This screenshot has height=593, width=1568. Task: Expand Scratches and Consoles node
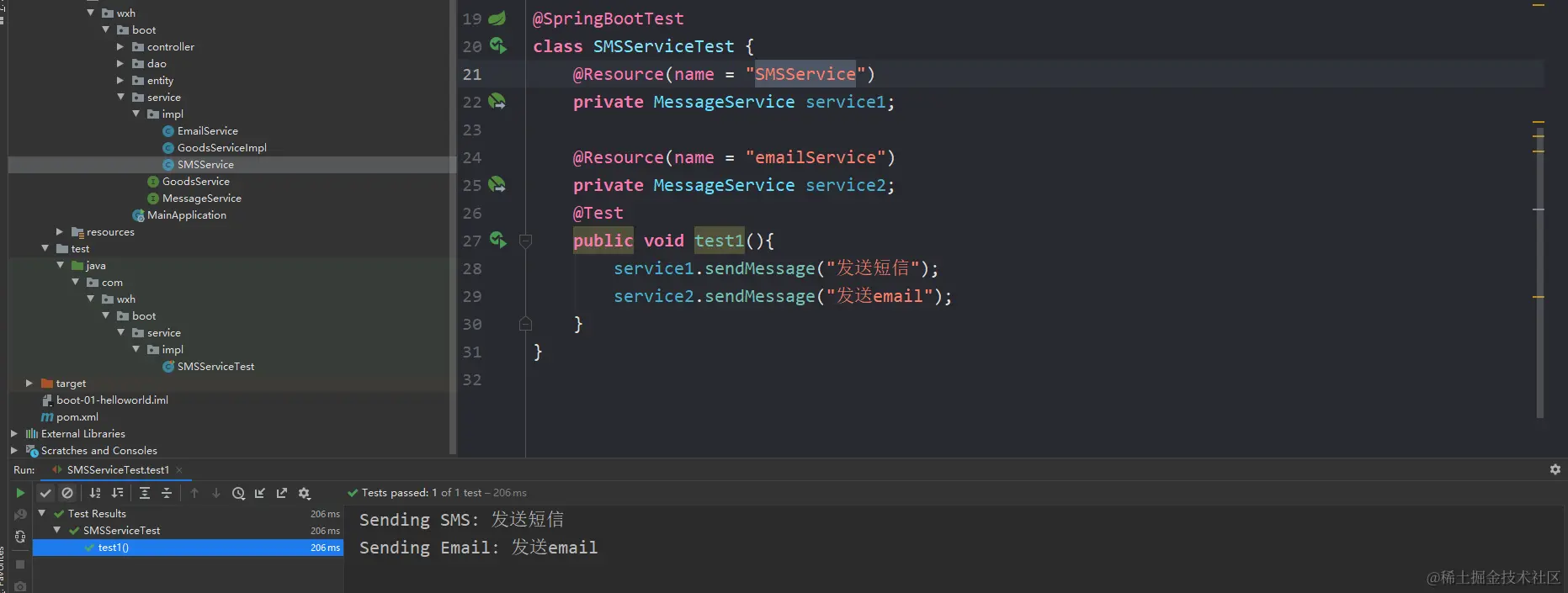point(14,450)
